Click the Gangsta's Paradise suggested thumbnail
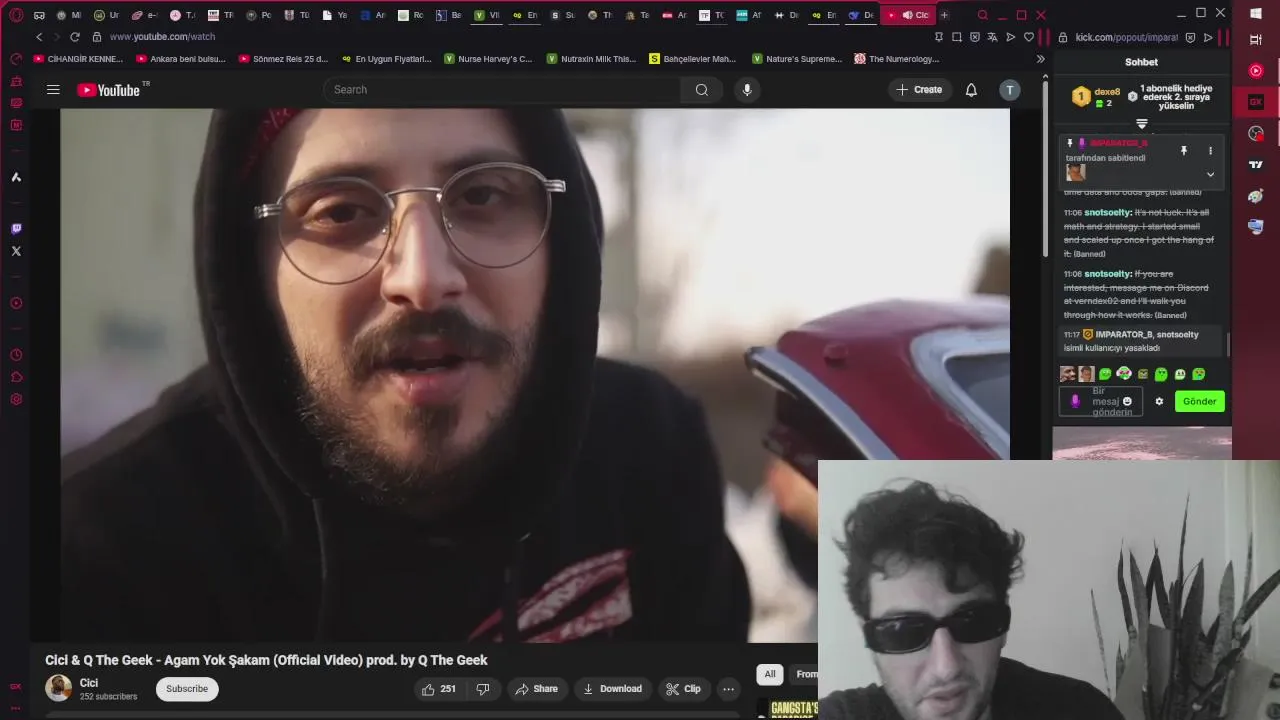Image resolution: width=1280 pixels, height=720 pixels. point(788,709)
